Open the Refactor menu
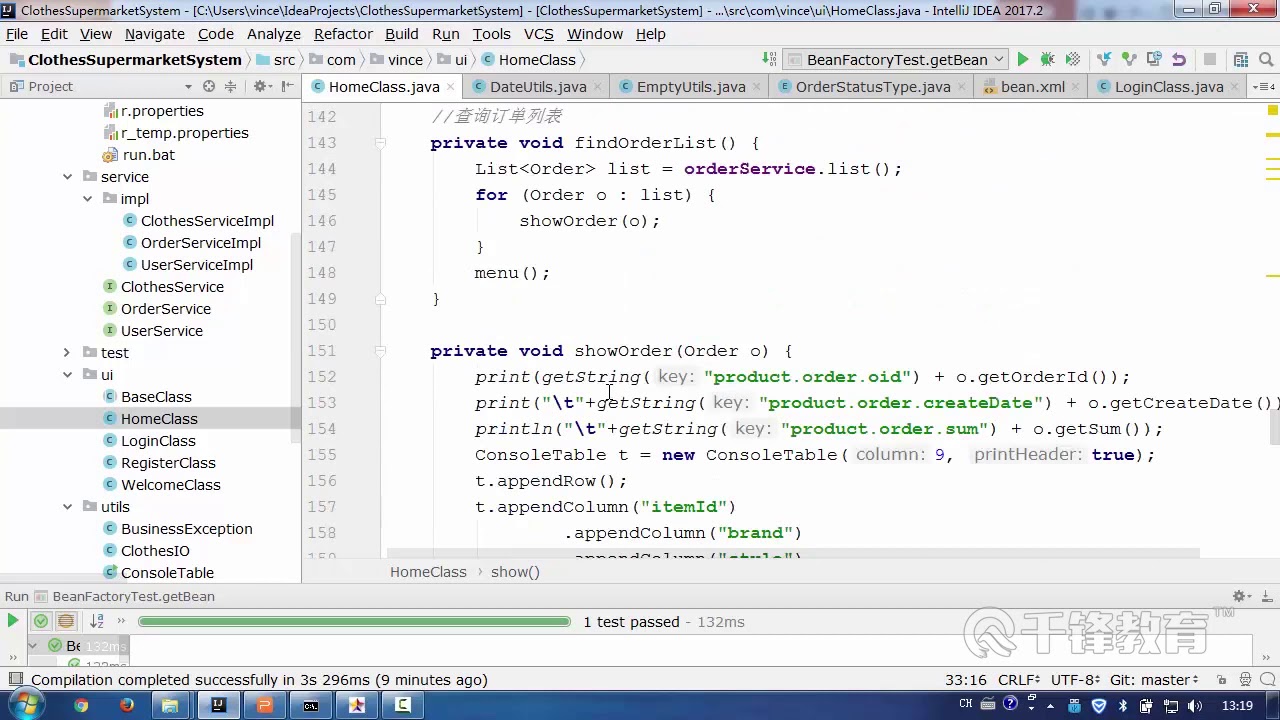 (343, 34)
